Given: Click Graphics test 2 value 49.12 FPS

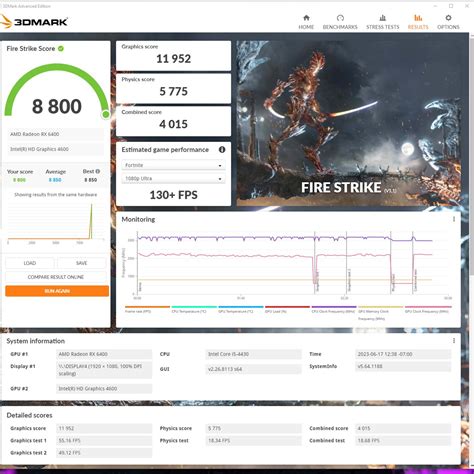Looking at the screenshot, I should pos(104,453).
